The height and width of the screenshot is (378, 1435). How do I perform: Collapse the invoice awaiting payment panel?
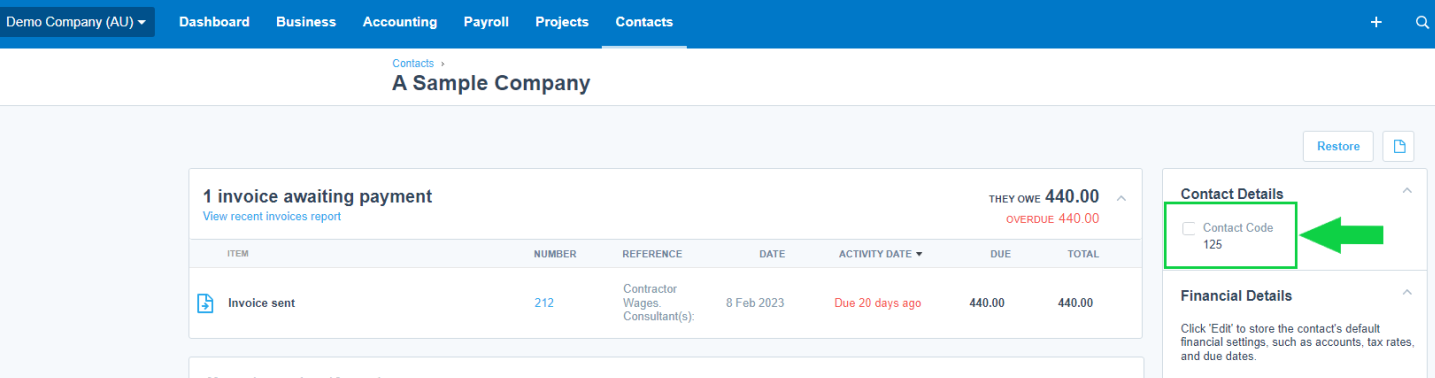[x=1121, y=198]
